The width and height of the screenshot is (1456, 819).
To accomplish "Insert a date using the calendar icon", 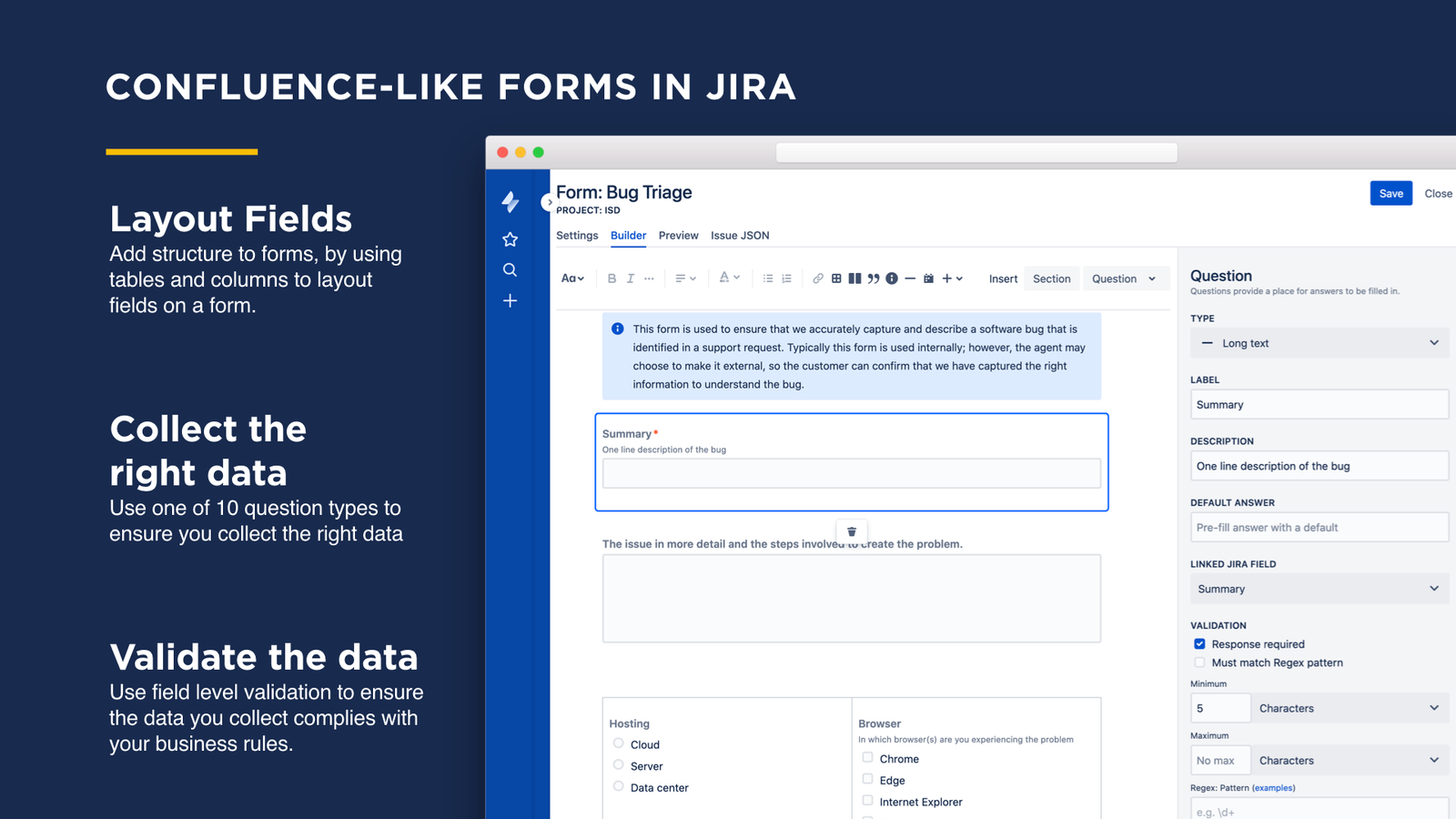I will click(x=928, y=278).
